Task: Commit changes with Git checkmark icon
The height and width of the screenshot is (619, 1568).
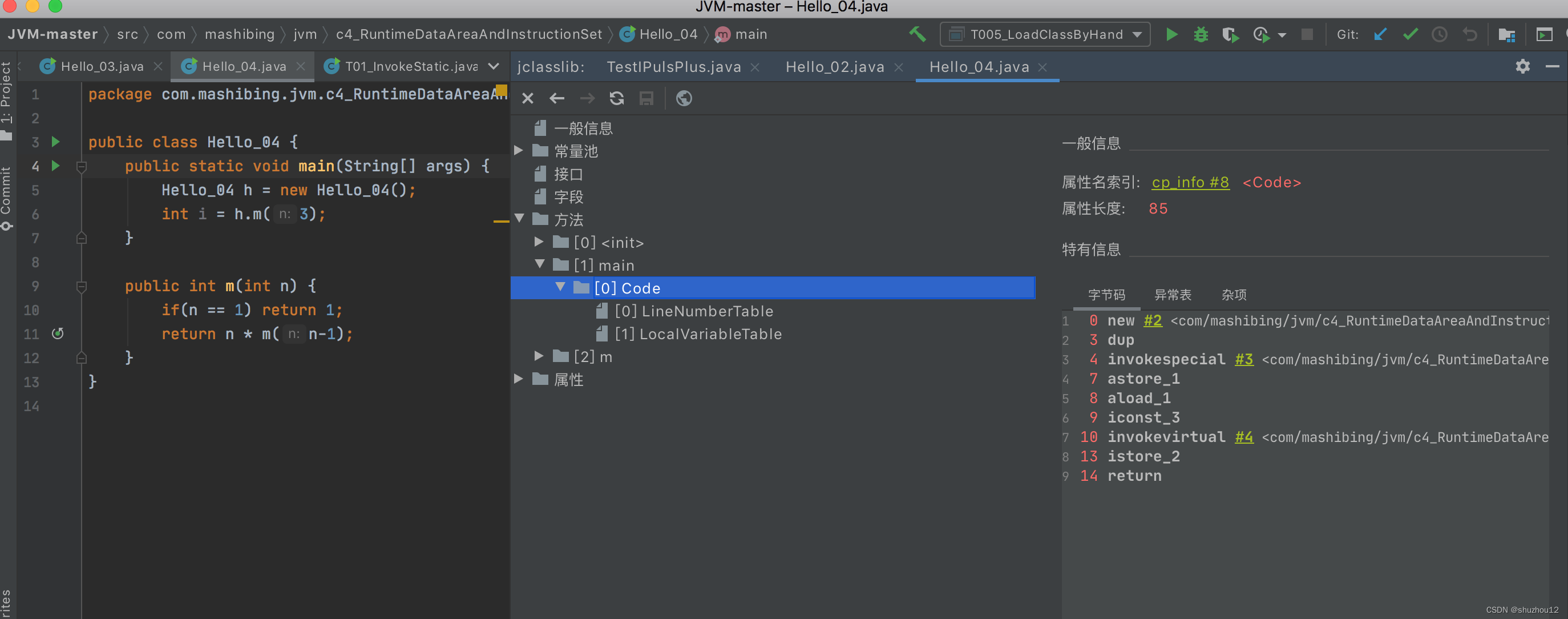Action: tap(1410, 34)
